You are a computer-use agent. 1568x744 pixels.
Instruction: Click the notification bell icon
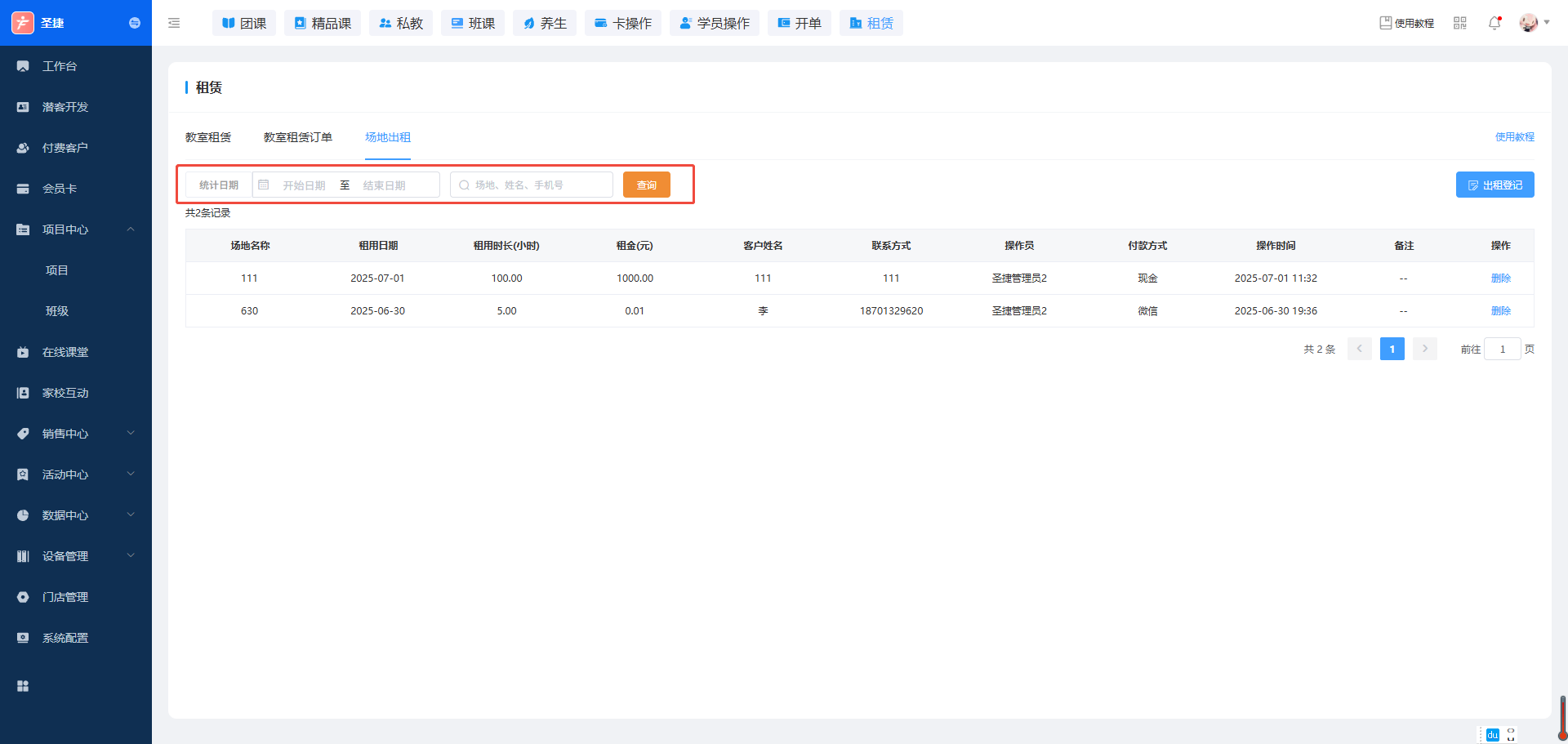(x=1494, y=23)
